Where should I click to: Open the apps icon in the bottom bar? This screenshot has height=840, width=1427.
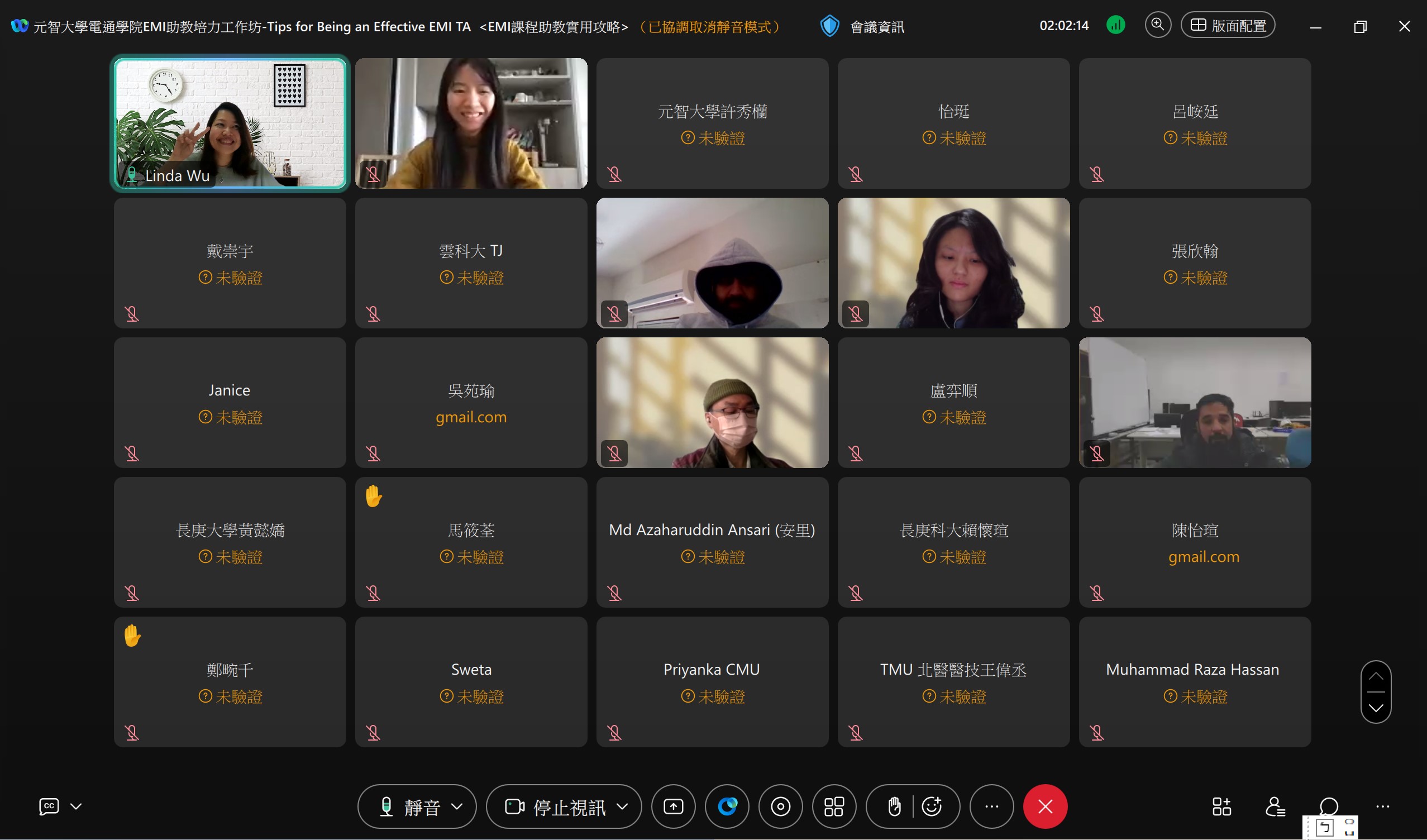coord(1221,806)
